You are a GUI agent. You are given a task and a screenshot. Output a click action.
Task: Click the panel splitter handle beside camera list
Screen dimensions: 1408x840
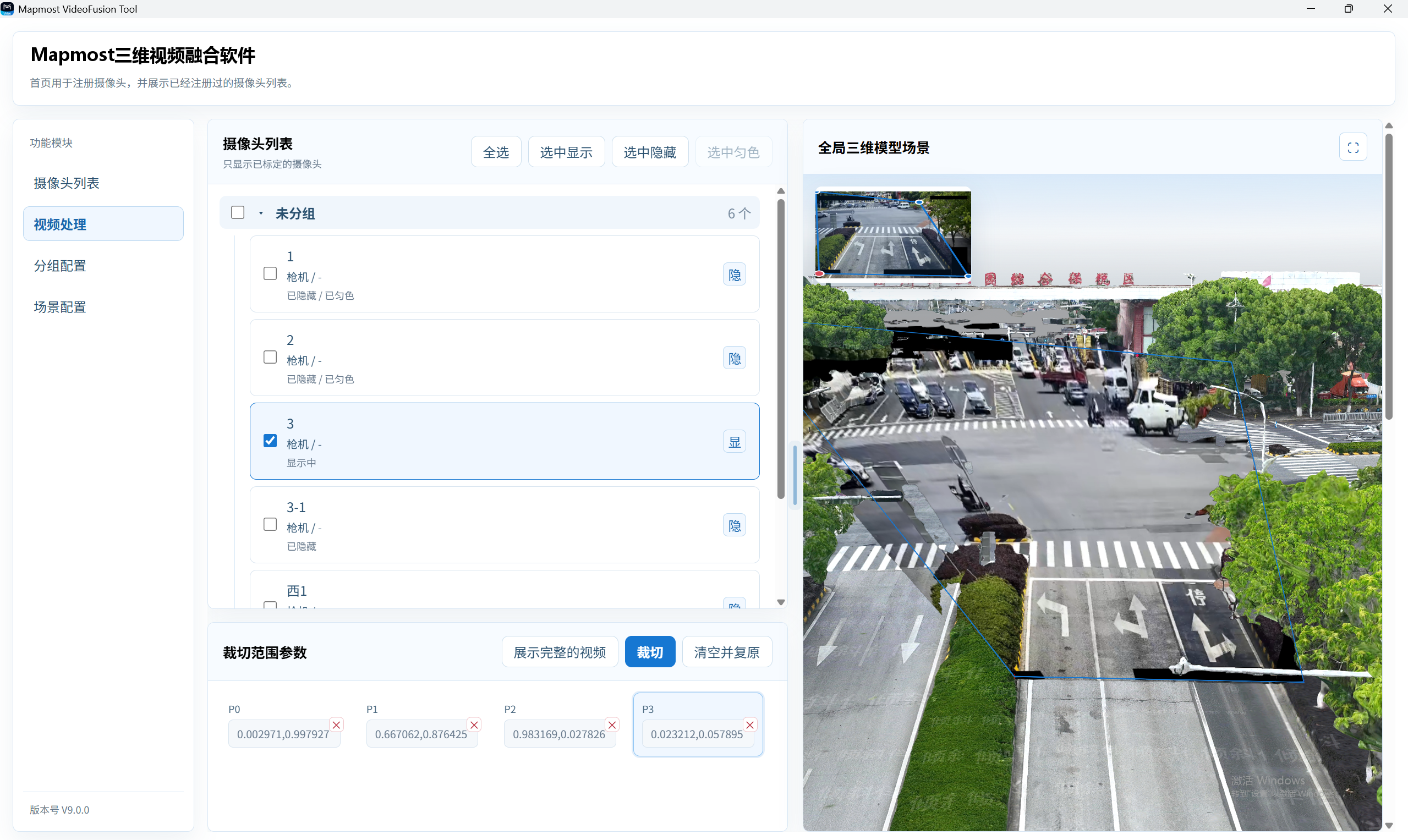(795, 475)
